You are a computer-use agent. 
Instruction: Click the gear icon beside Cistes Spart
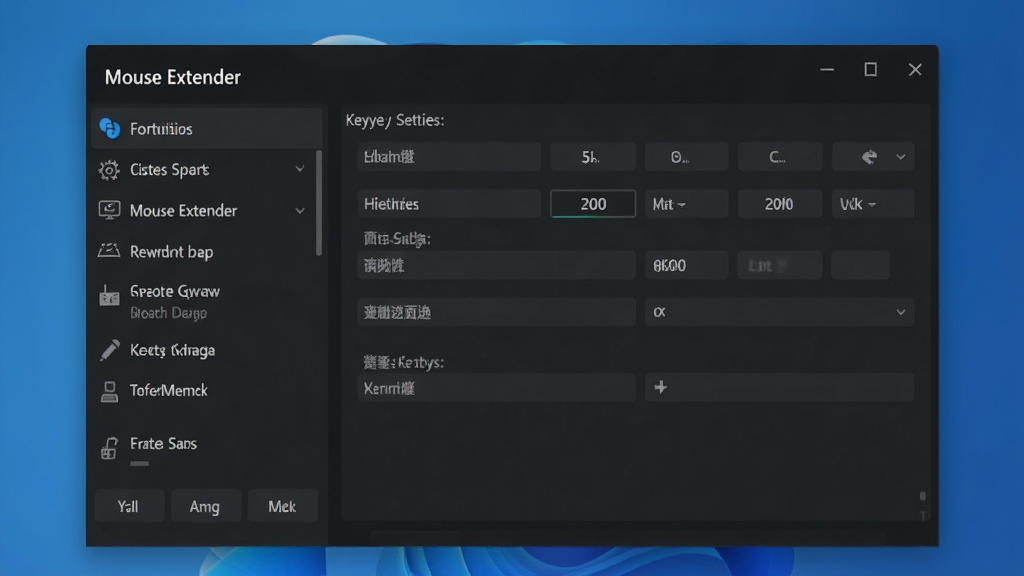[109, 170]
